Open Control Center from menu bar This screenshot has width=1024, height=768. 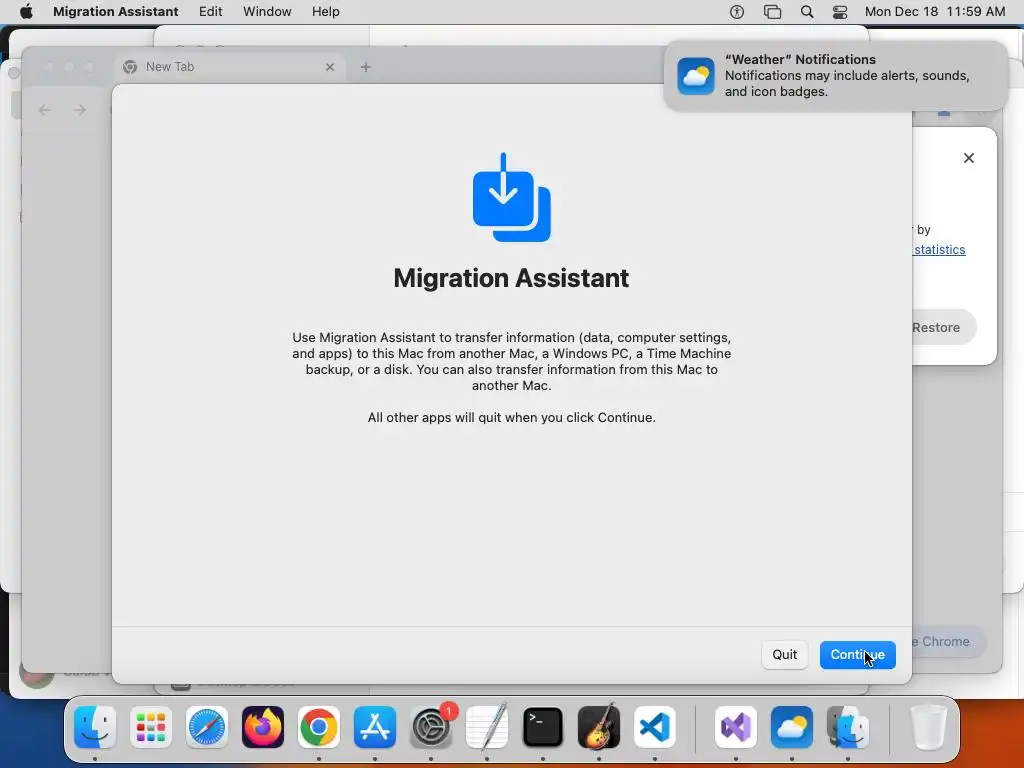click(x=840, y=11)
